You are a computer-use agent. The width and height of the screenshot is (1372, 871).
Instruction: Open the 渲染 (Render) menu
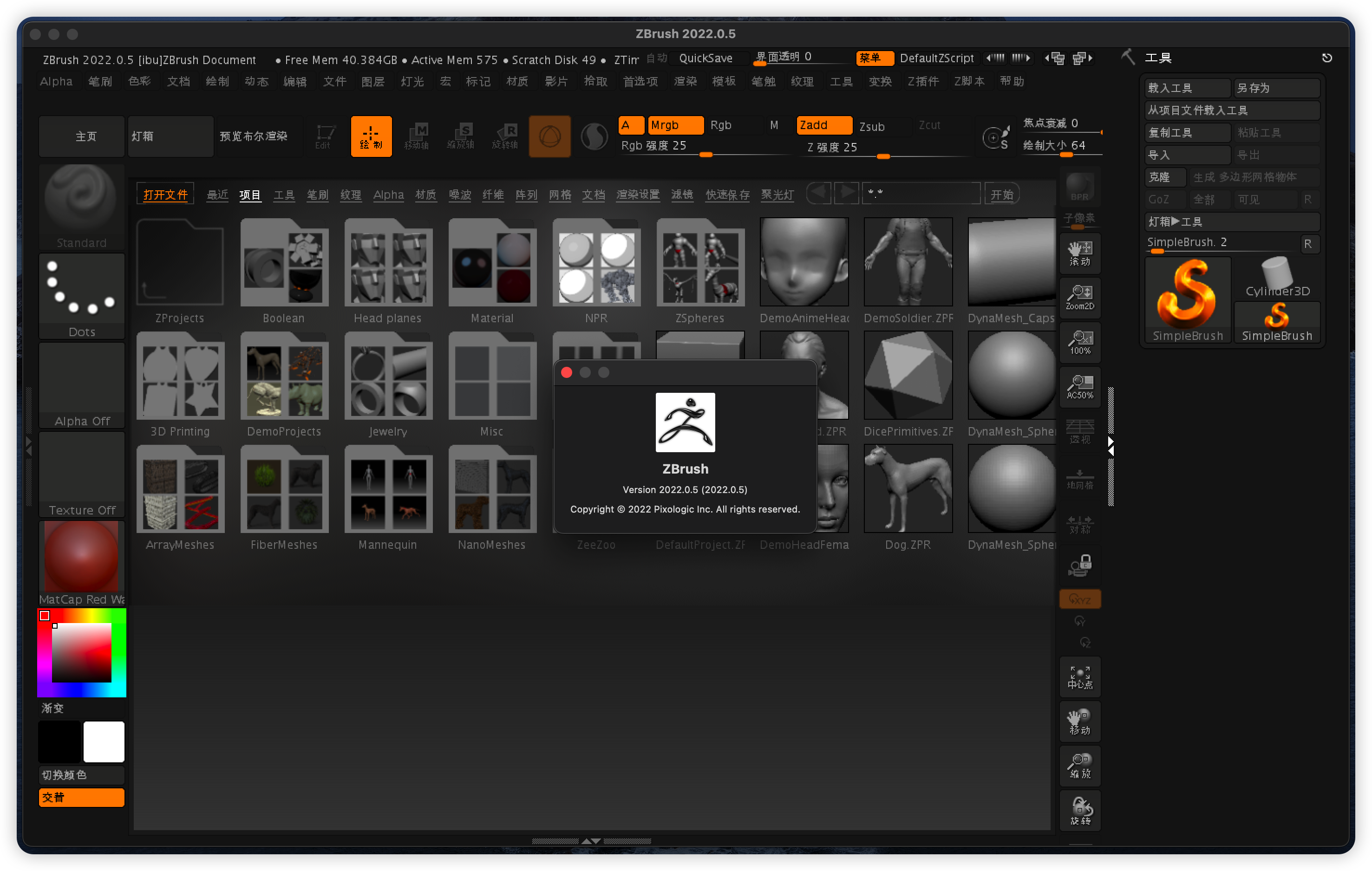pos(686,81)
